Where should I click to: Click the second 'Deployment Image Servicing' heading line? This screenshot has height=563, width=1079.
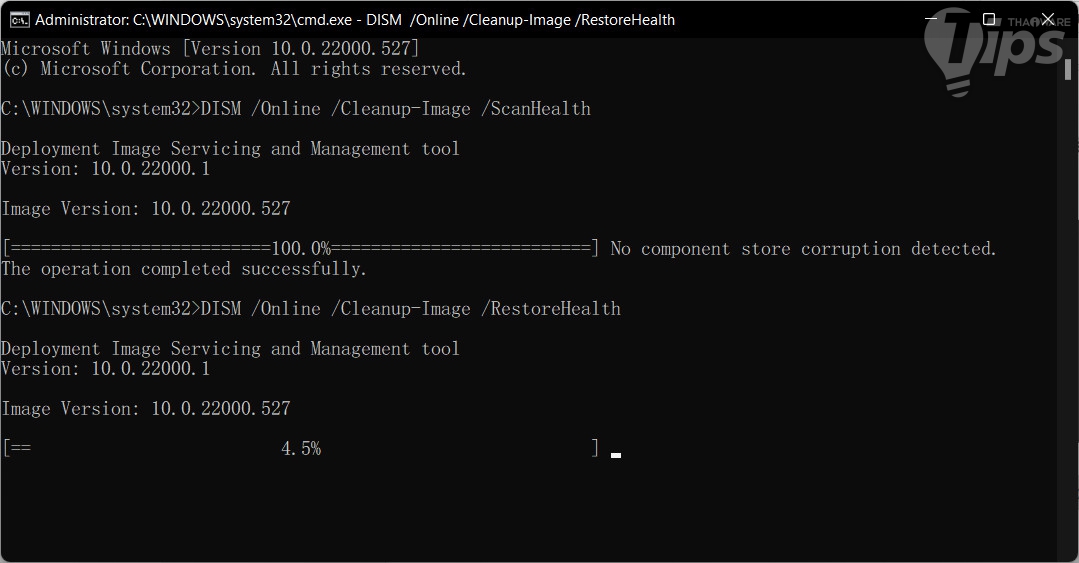point(230,349)
